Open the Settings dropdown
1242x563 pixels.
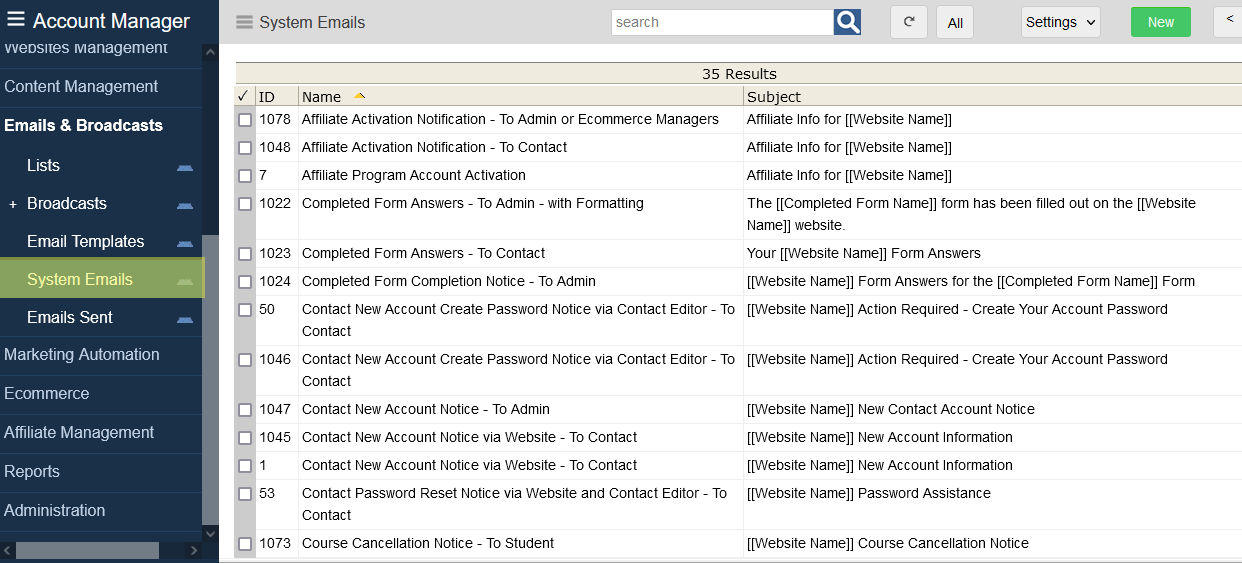click(1060, 22)
